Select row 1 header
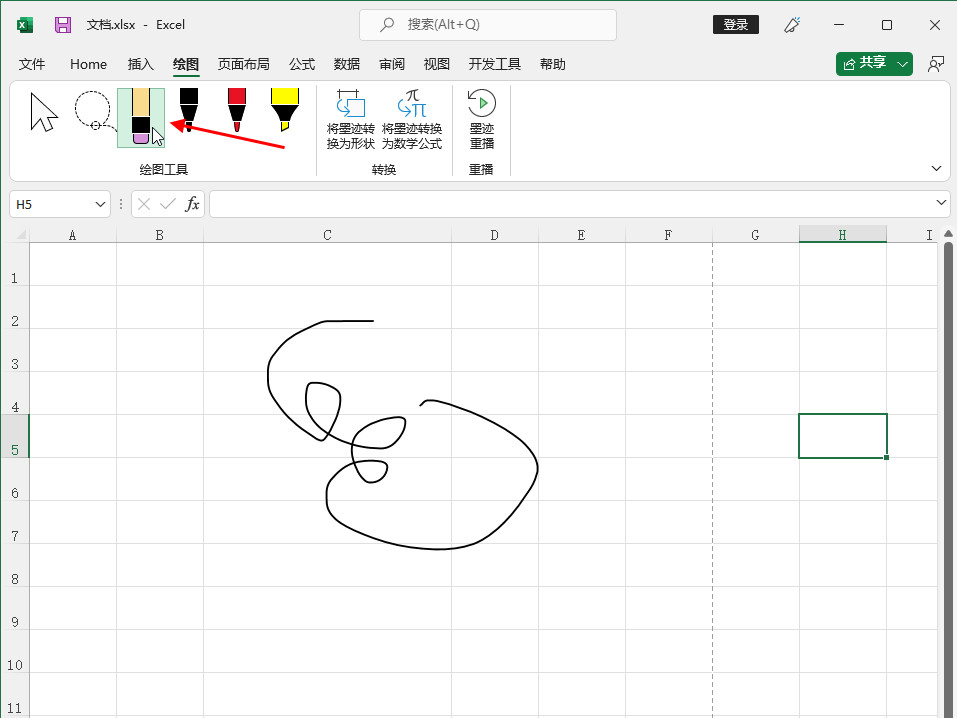Image resolution: width=957 pixels, height=718 pixels. pos(15,264)
